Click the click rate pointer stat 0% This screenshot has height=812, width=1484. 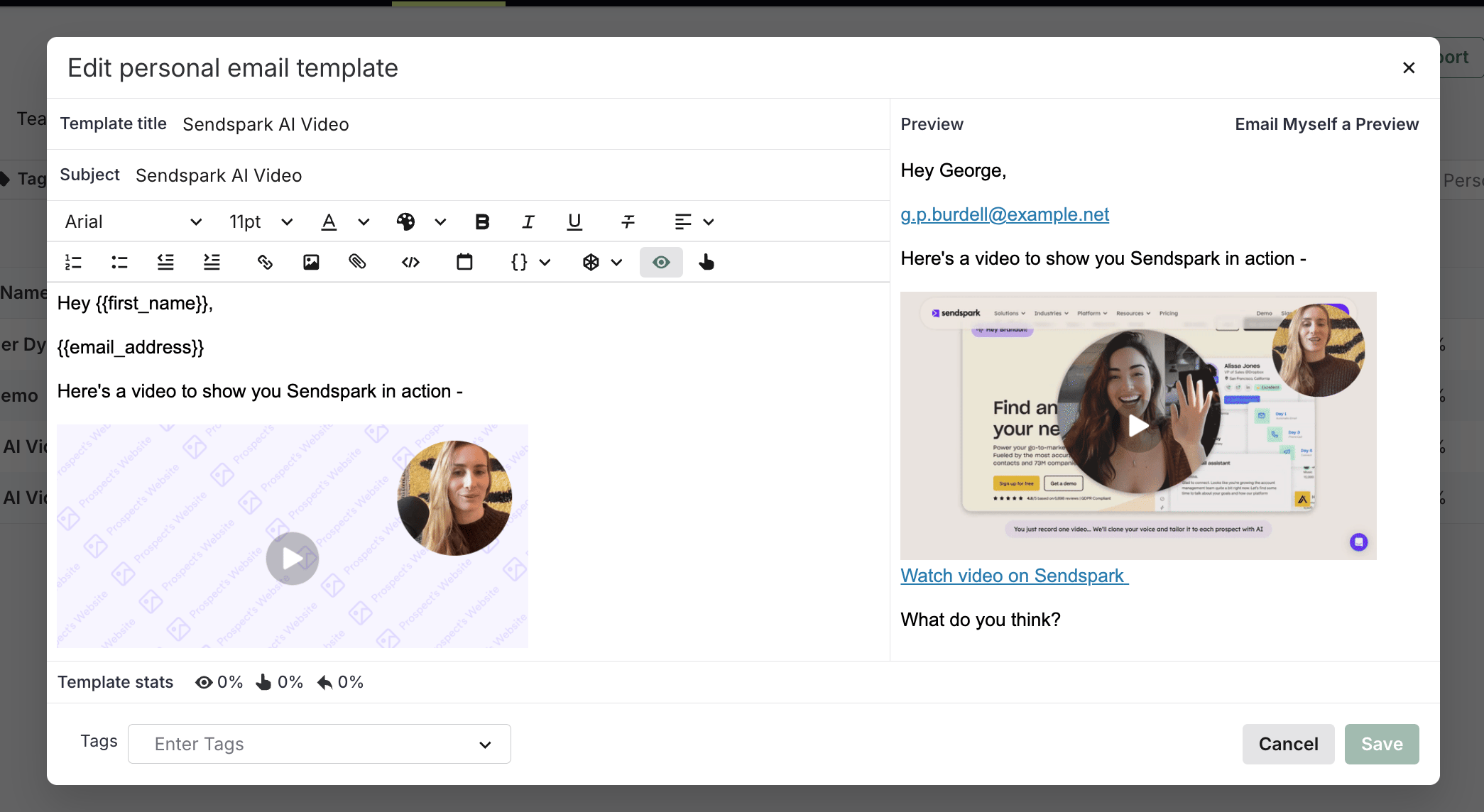pos(279,682)
